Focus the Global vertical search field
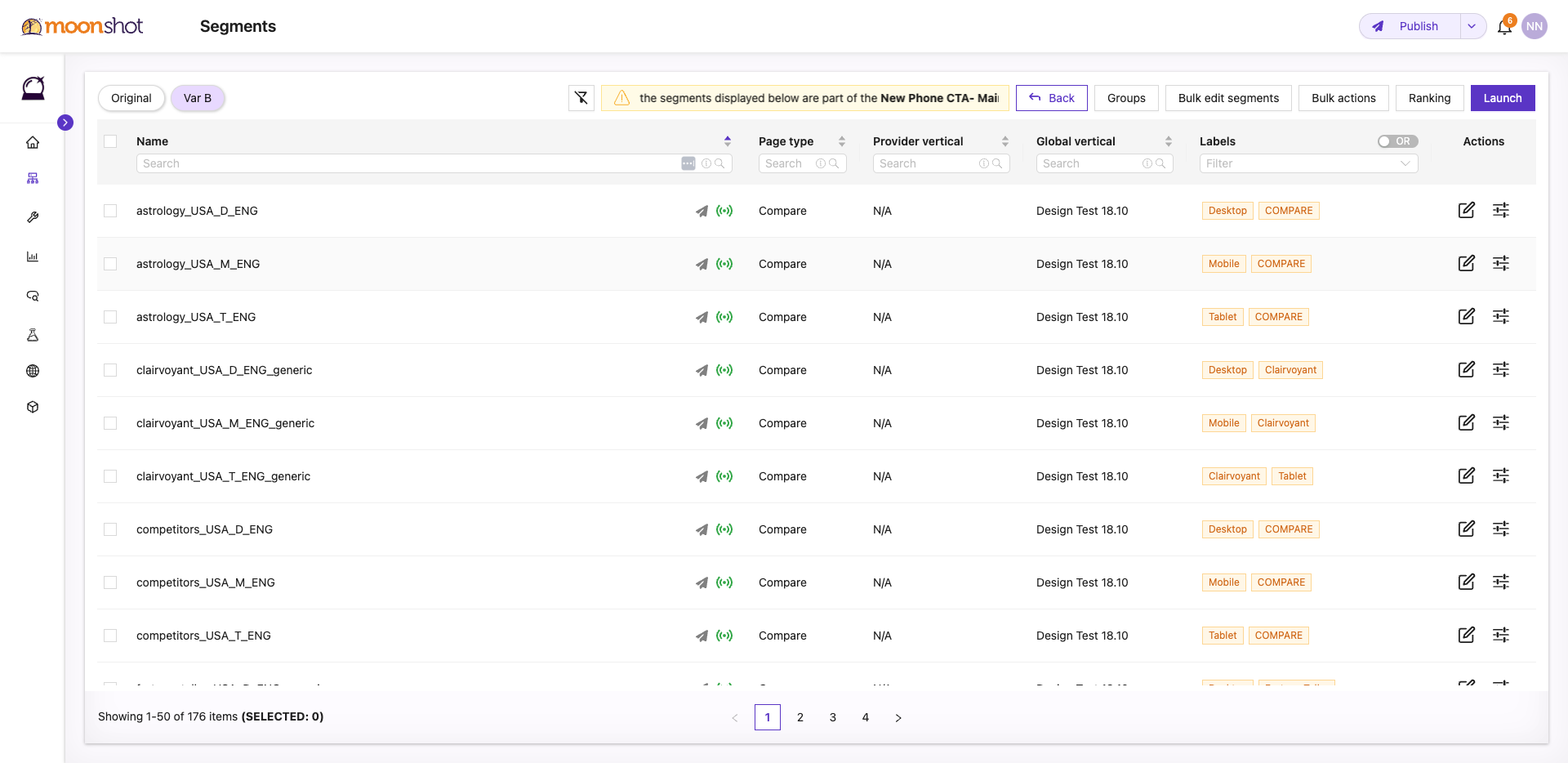 tap(1104, 163)
